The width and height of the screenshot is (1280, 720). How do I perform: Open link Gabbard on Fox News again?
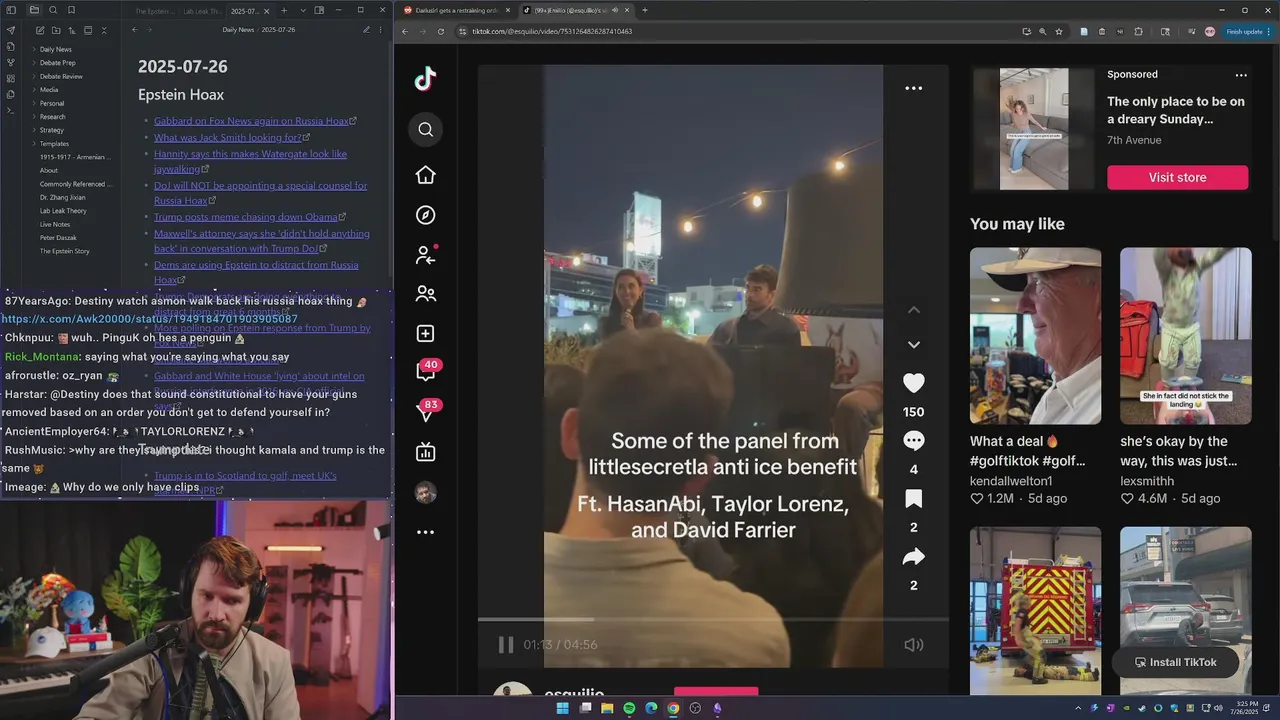(251, 121)
